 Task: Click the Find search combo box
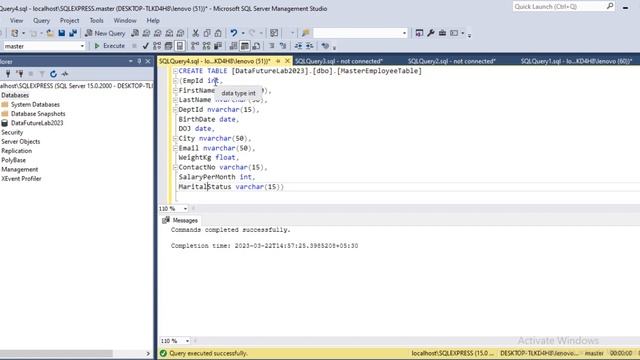[x=360, y=33]
